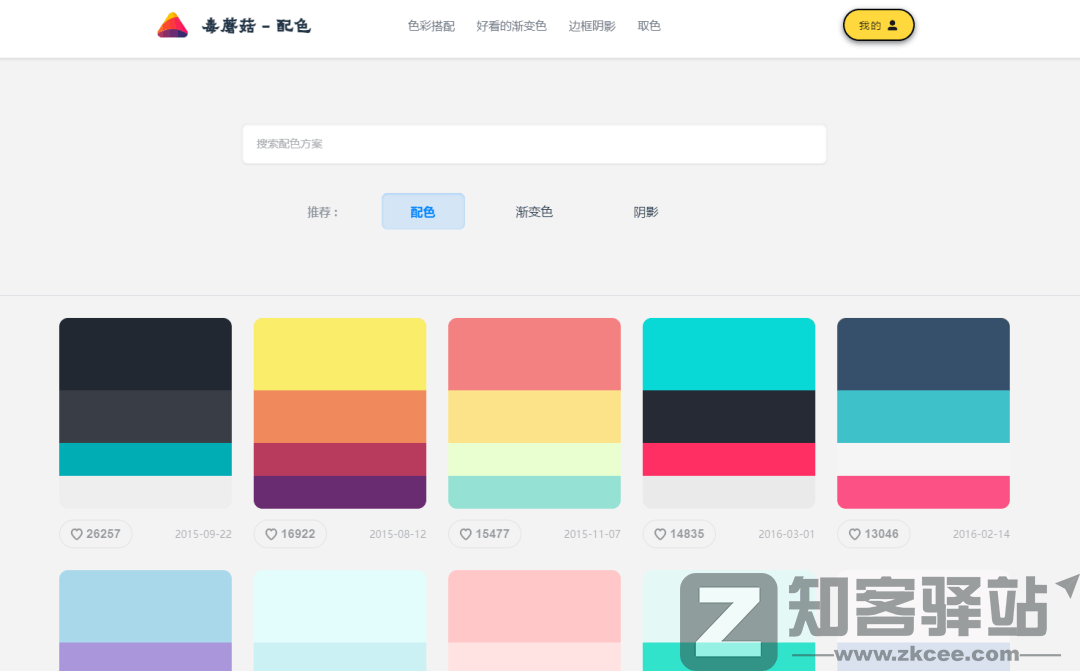This screenshot has height=671, width=1080.
Task: Open the 我的 user profile button
Action: pyautogui.click(x=878, y=26)
